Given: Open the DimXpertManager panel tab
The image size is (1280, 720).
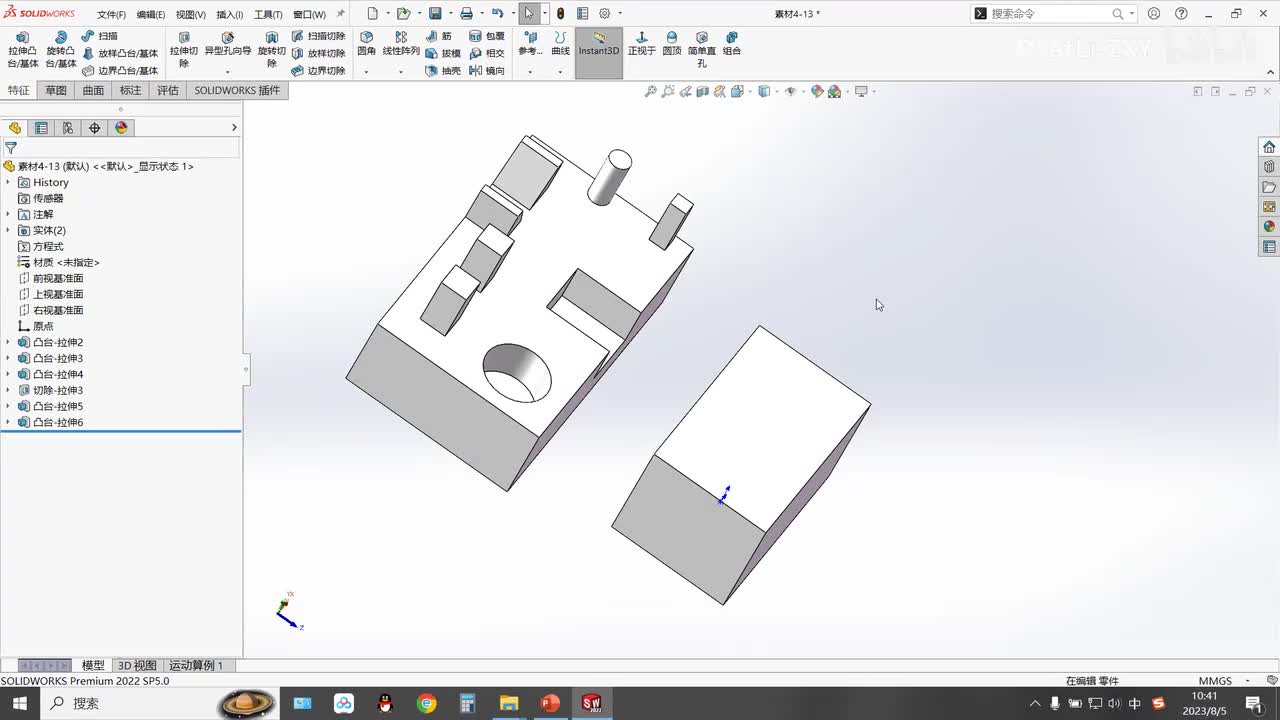Looking at the screenshot, I should (95, 128).
